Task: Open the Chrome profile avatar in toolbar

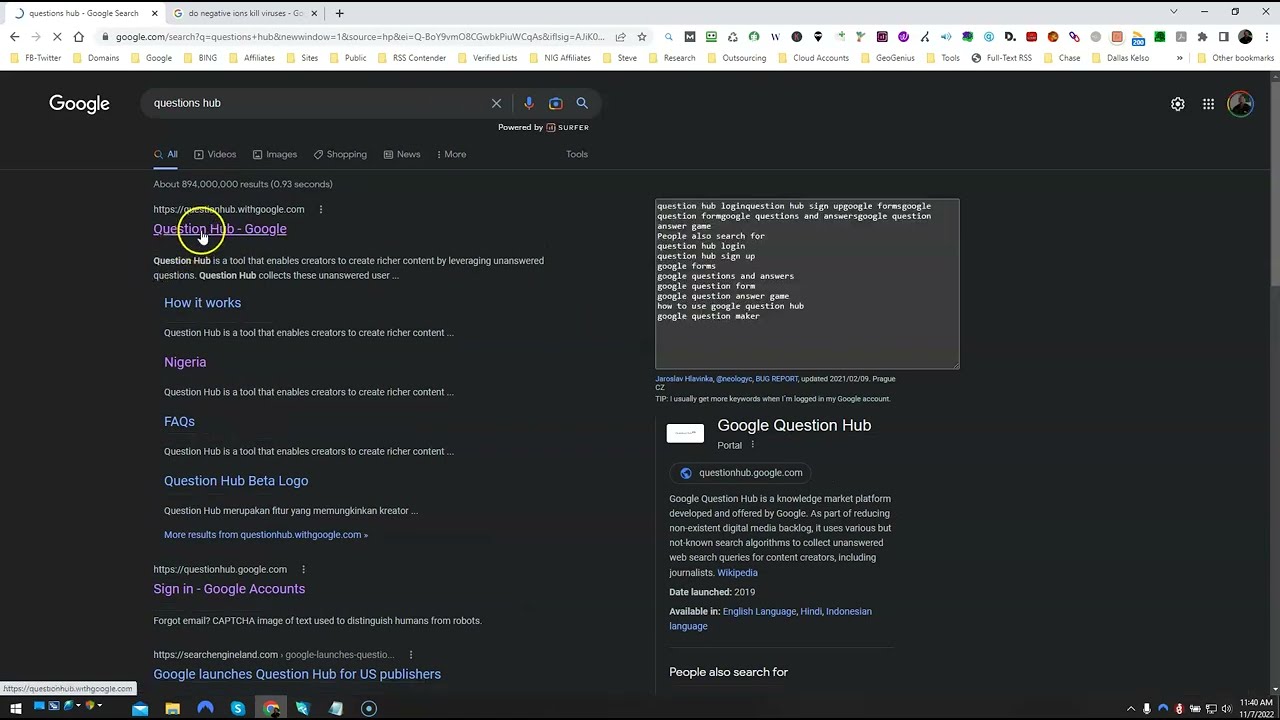Action: coord(1245,37)
